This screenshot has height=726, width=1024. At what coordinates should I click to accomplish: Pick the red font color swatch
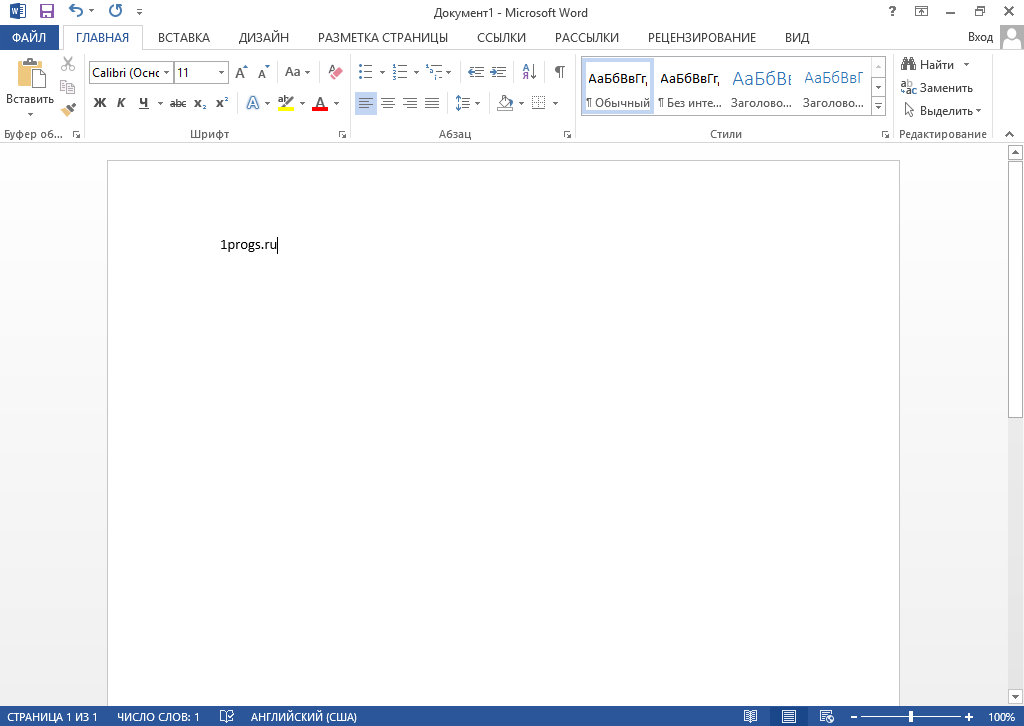(x=318, y=103)
